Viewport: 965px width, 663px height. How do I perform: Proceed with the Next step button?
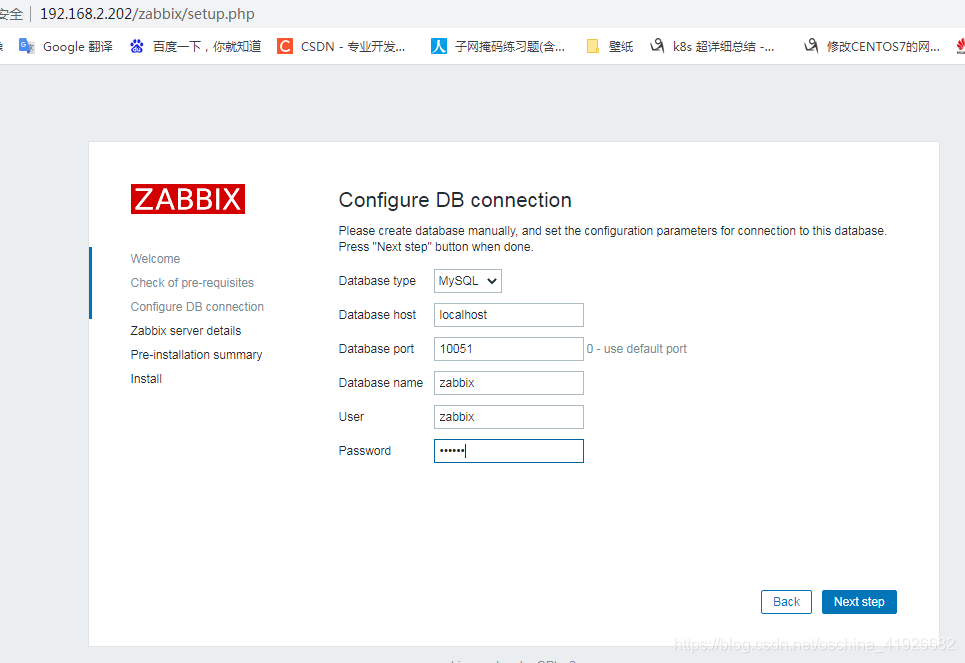point(859,601)
